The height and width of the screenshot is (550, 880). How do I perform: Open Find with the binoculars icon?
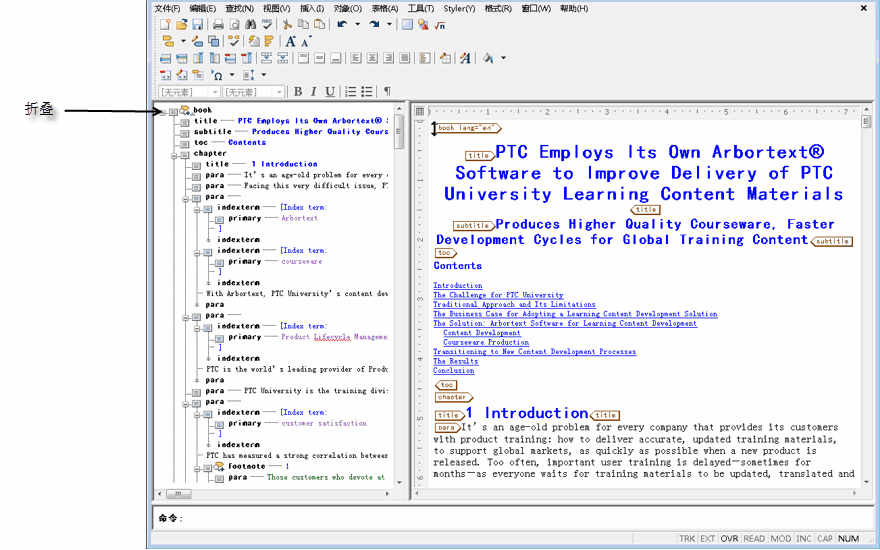click(251, 25)
